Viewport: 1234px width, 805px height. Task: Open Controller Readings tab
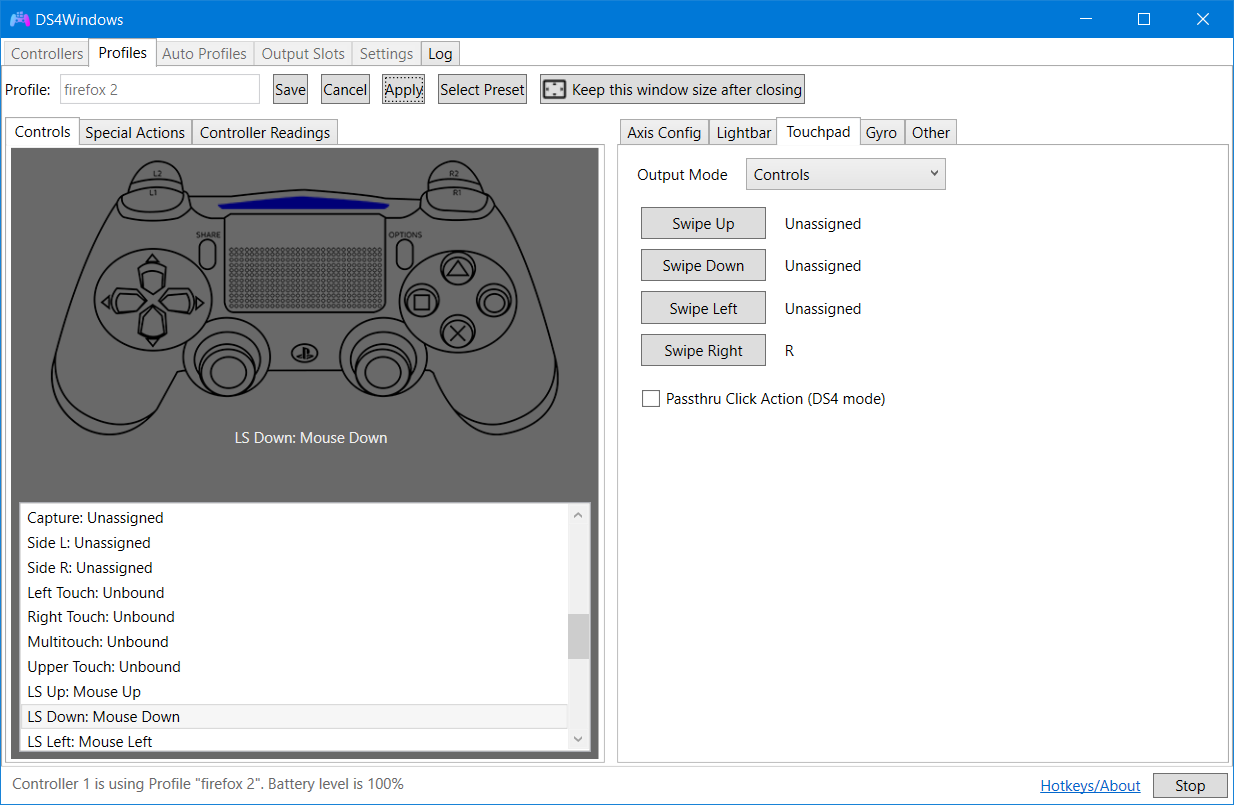pyautogui.click(x=265, y=132)
